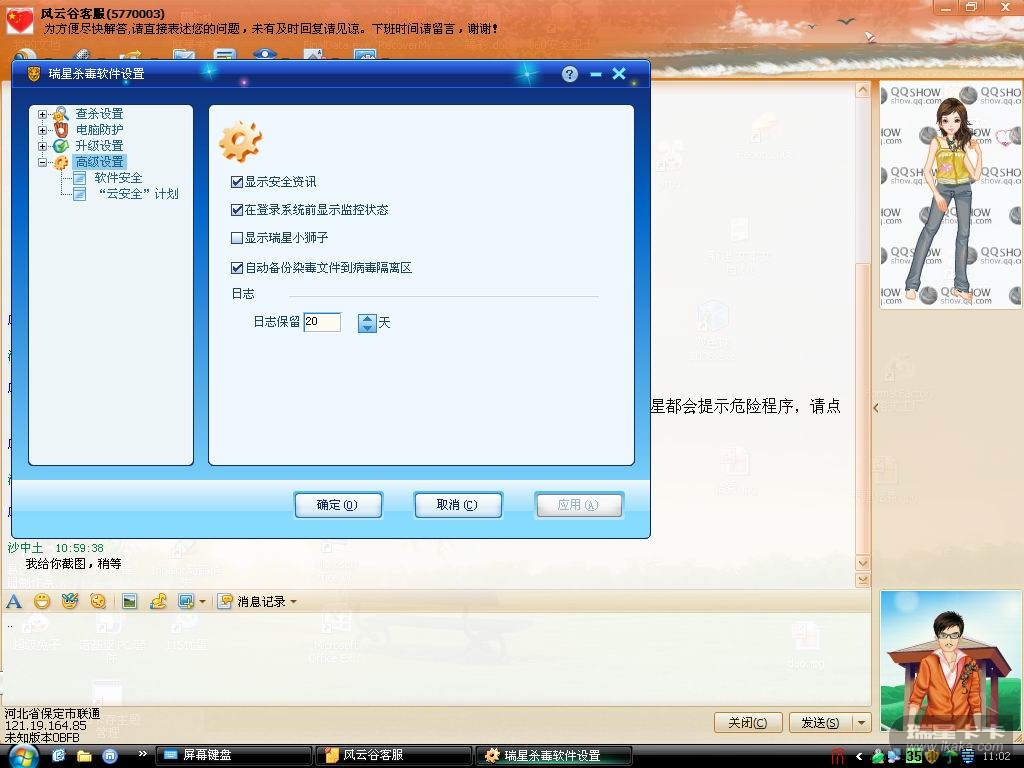Open 消息记录 message history

[253, 601]
